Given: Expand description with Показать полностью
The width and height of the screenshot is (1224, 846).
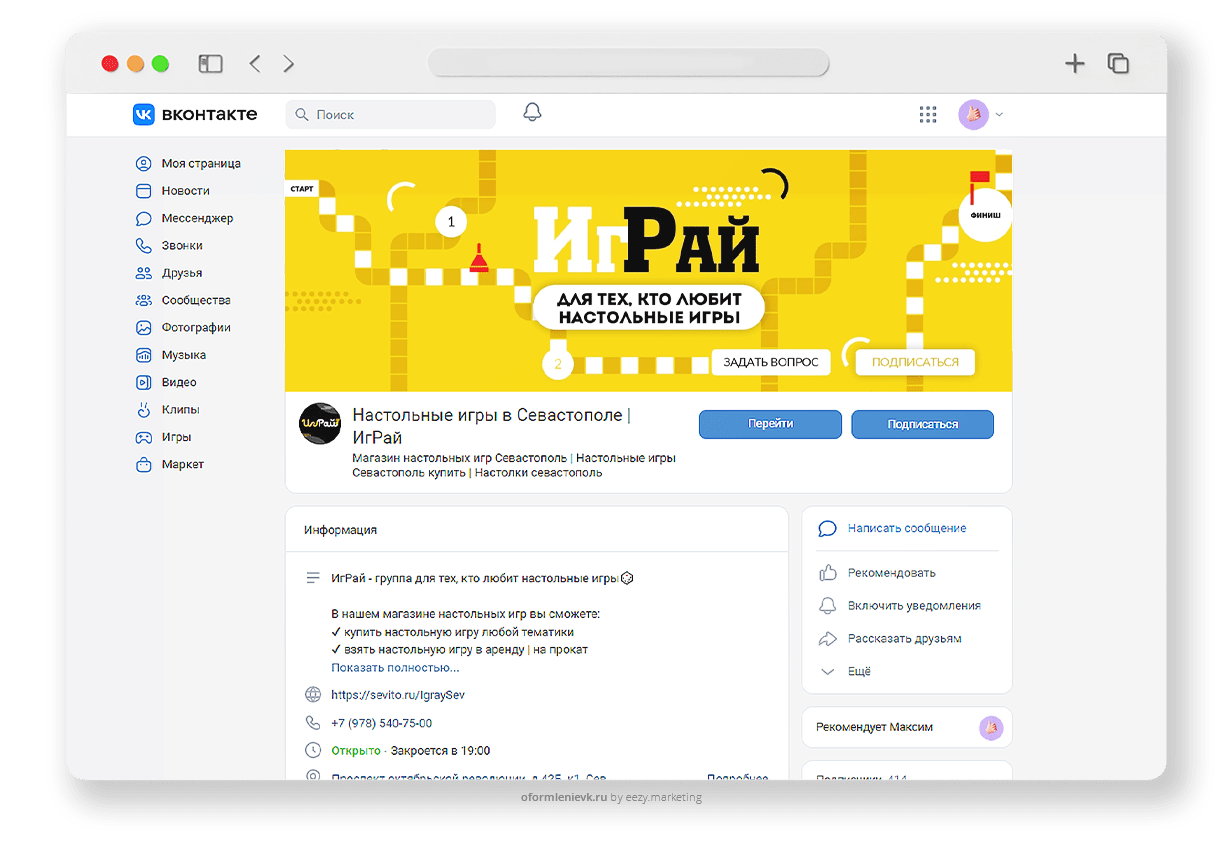Looking at the screenshot, I should pyautogui.click(x=395, y=667).
